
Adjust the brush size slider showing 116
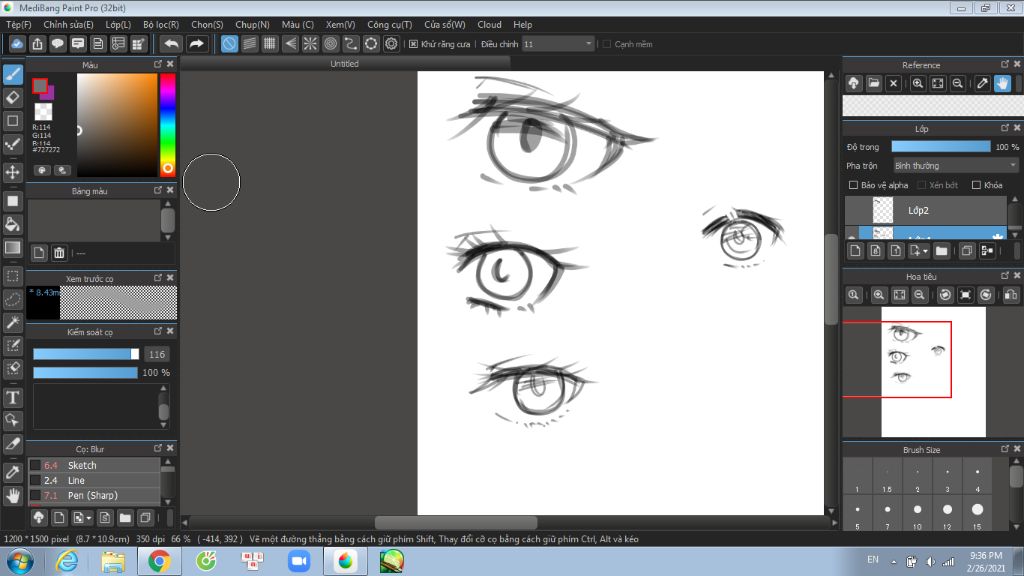pos(86,354)
